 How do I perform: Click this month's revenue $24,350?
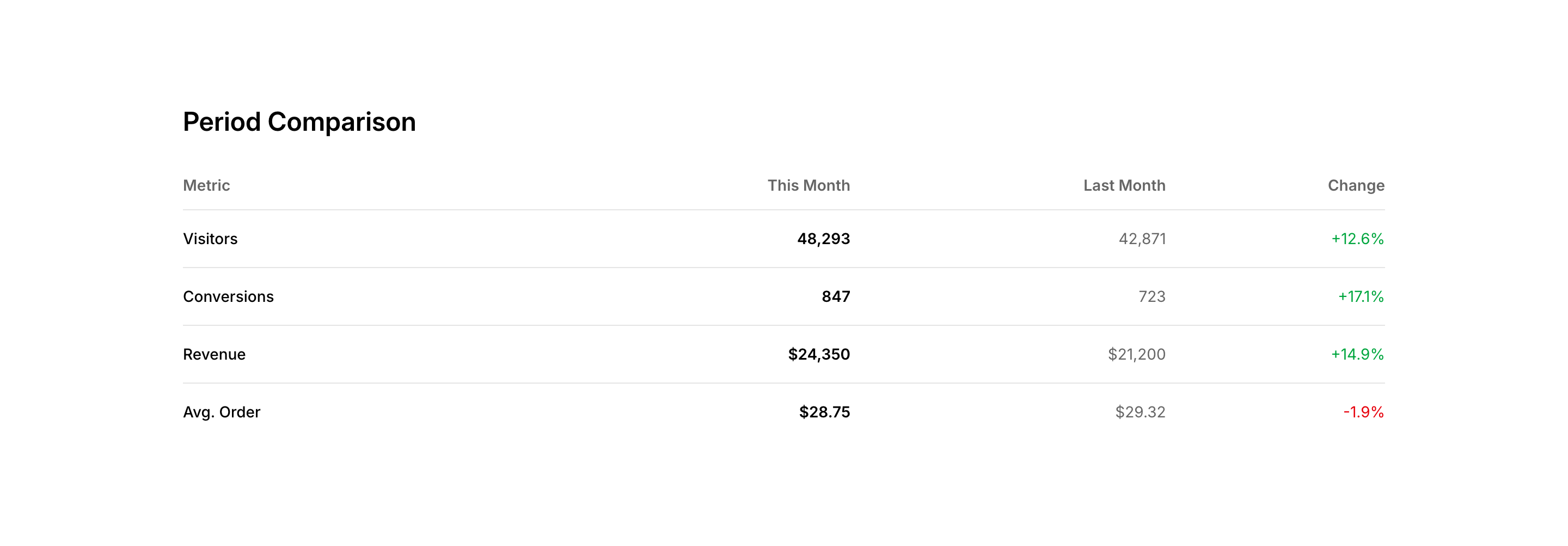[819, 355]
